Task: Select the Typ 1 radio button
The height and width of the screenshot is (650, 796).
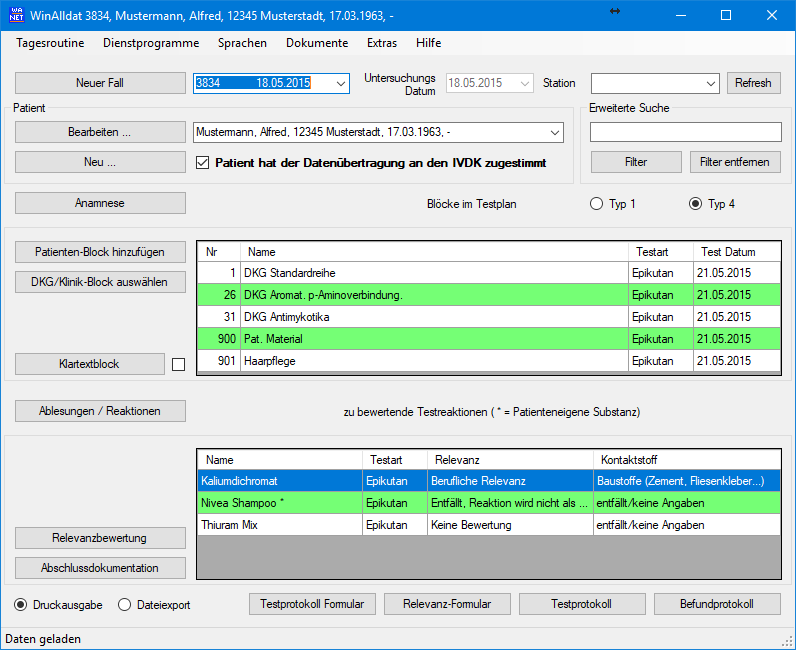Action: [x=597, y=204]
